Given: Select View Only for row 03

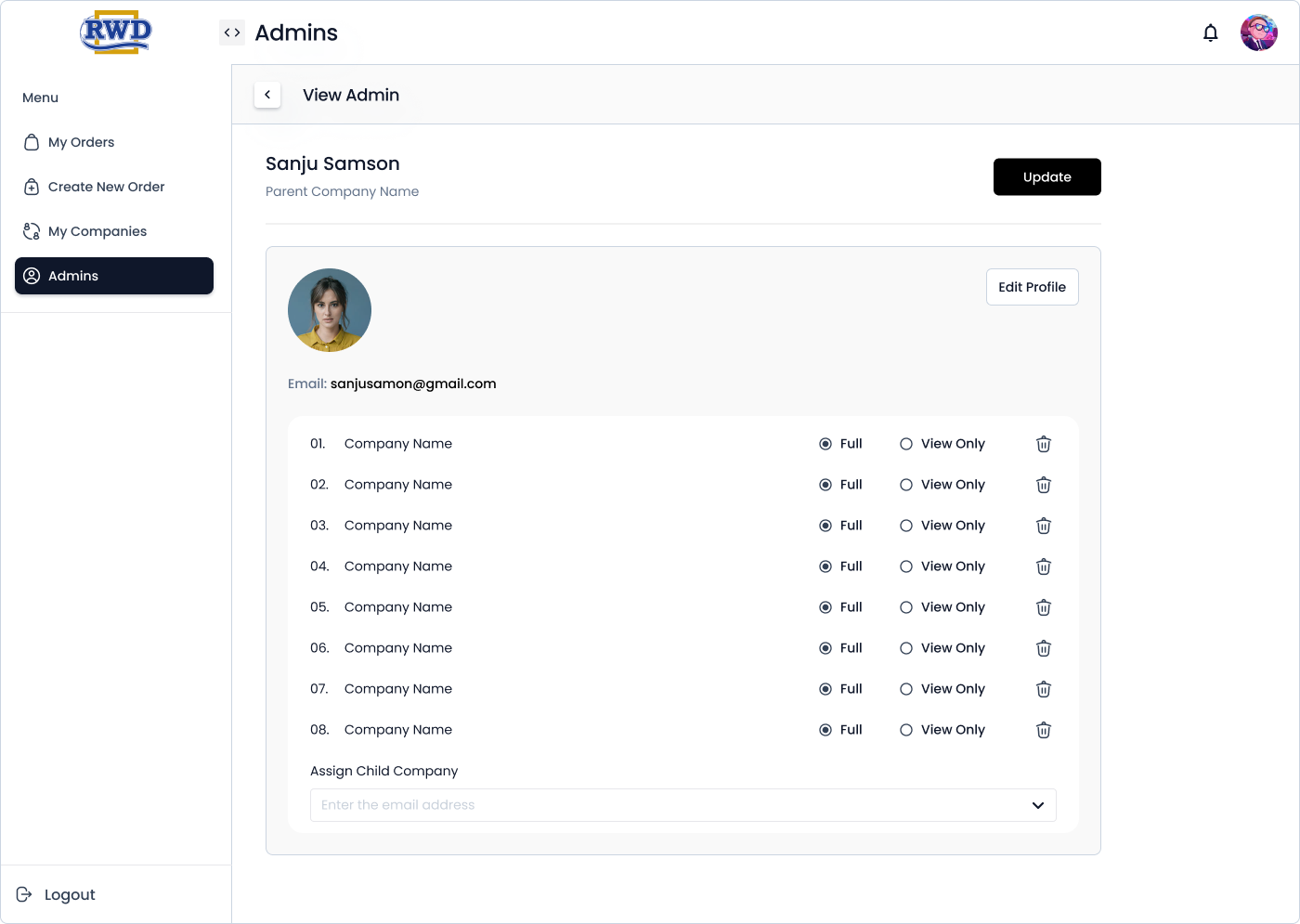Looking at the screenshot, I should pyautogui.click(x=906, y=526).
